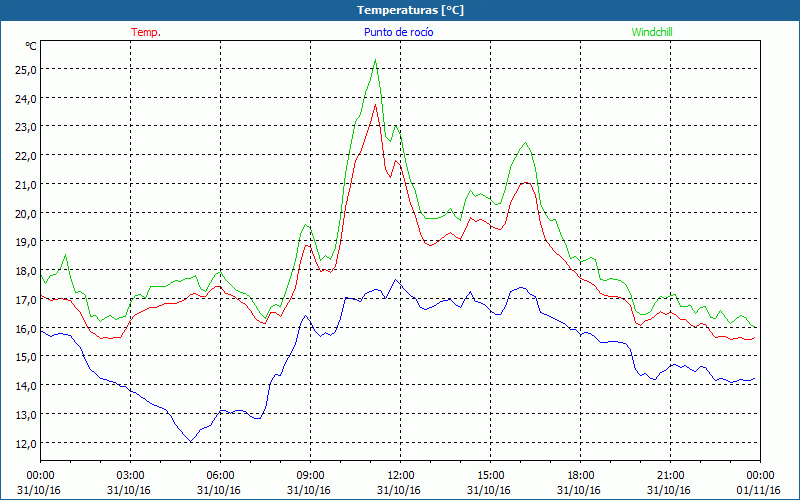
Task: Click the 15,0 y-axis value
Action: coord(26,357)
